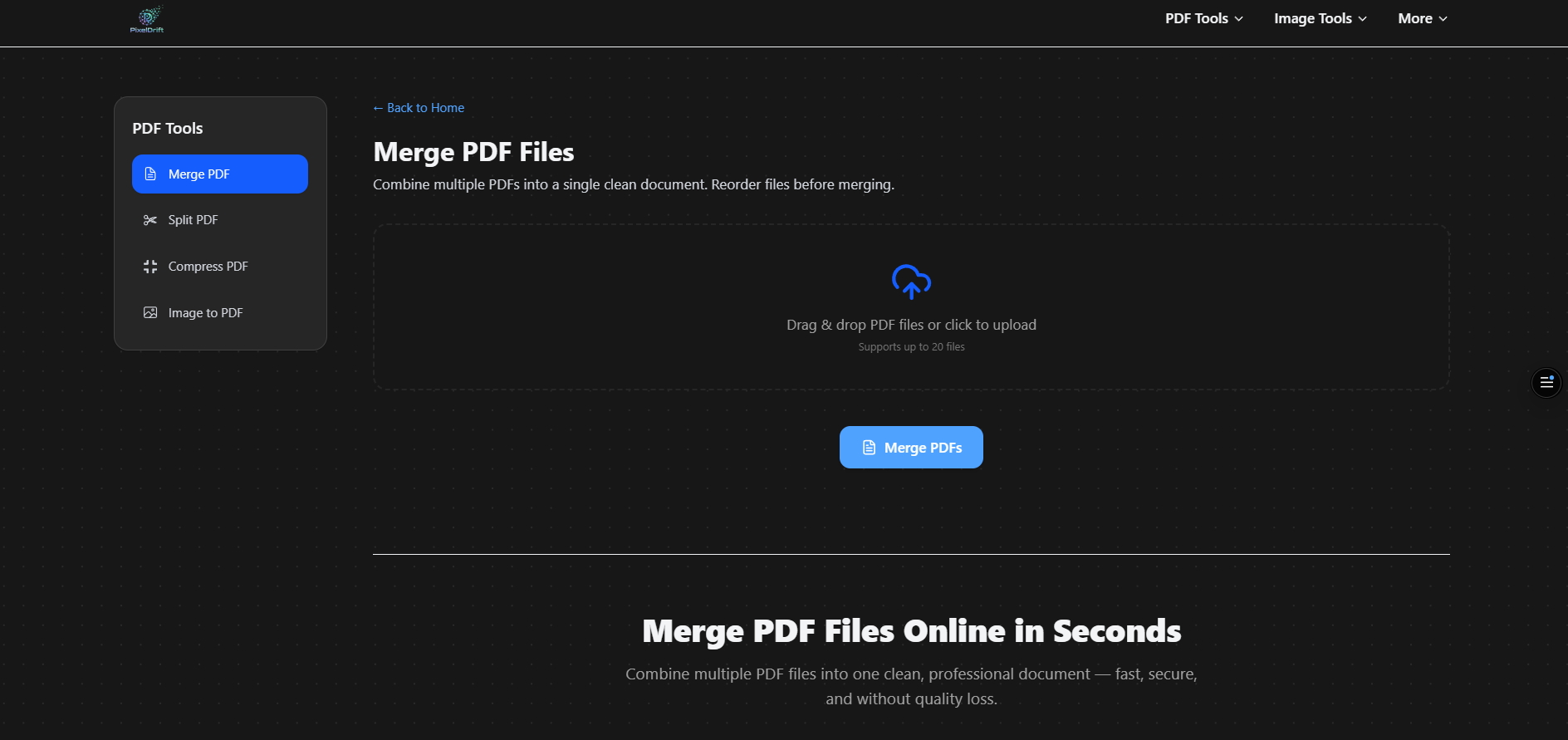Select Compress PDF in the sidebar
Image resolution: width=1568 pixels, height=740 pixels.
pos(220,267)
